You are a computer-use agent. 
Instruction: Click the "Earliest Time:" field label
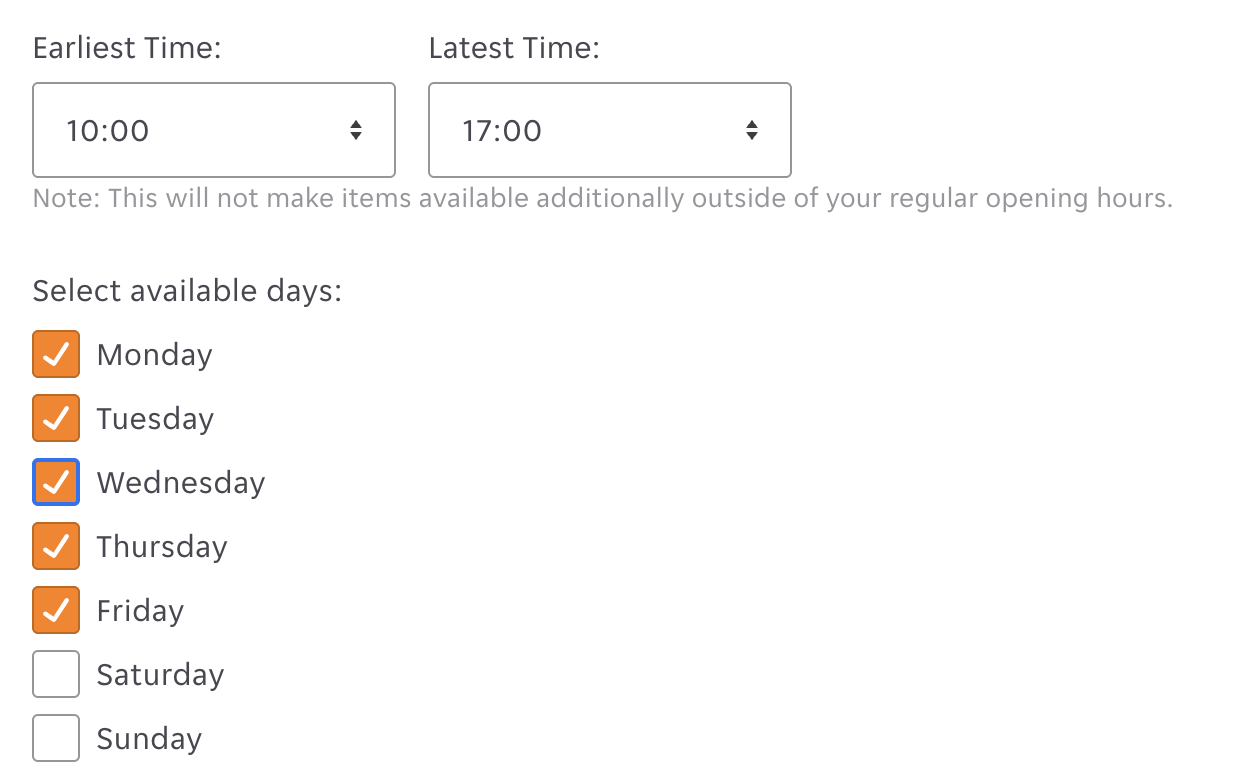coord(127,48)
